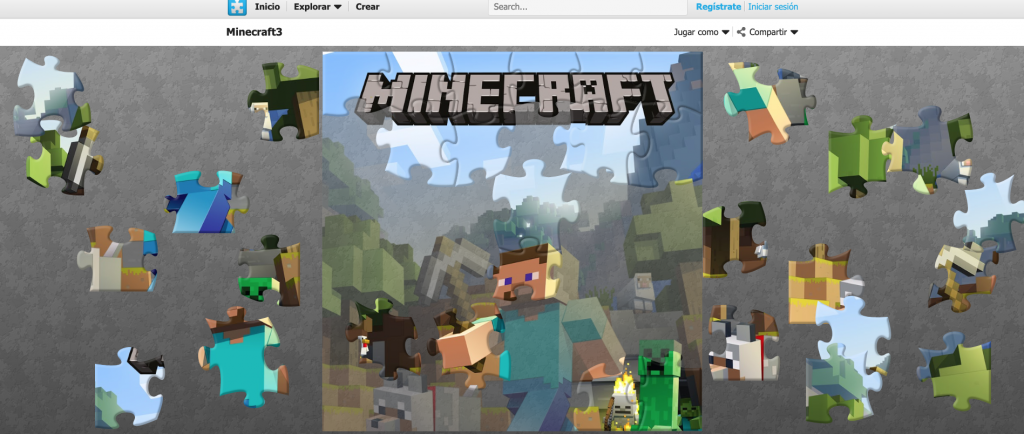
Task: Click the Minecraft logo on the puzzle board
Action: tap(512, 100)
